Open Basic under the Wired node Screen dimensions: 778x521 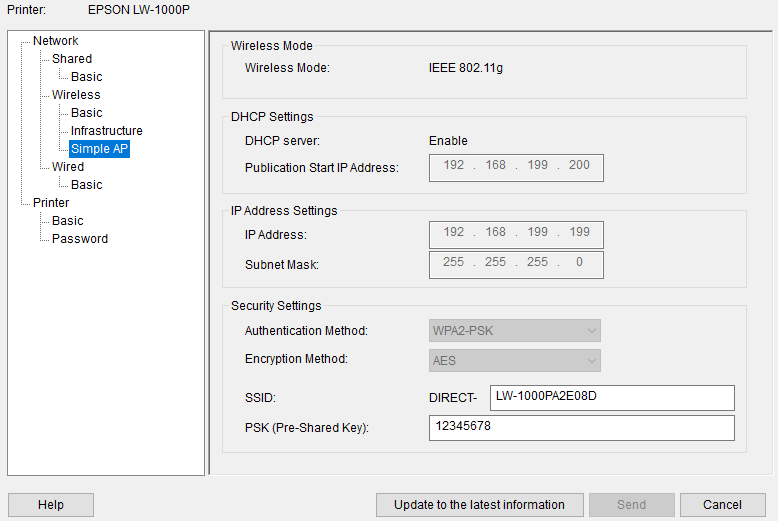click(x=86, y=185)
